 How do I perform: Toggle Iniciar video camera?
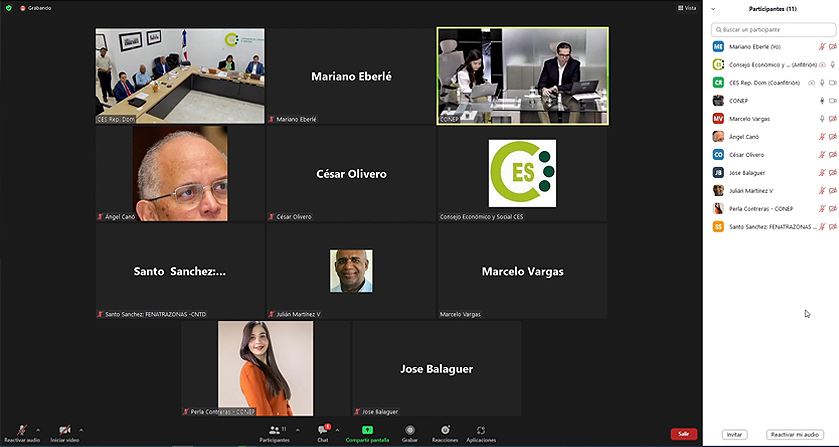coord(65,430)
